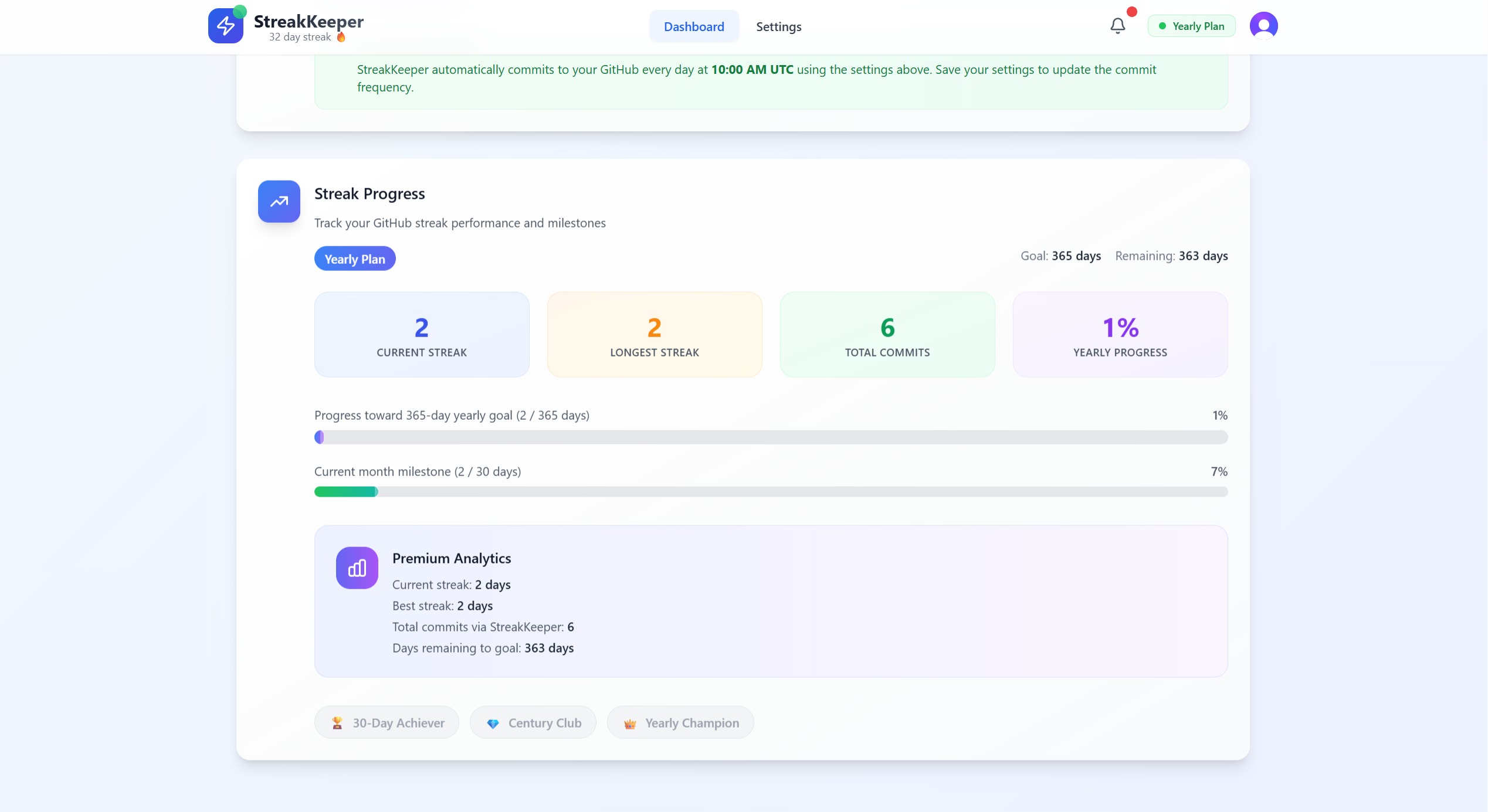
Task: Select the Longest Streak stat card
Action: tap(654, 334)
